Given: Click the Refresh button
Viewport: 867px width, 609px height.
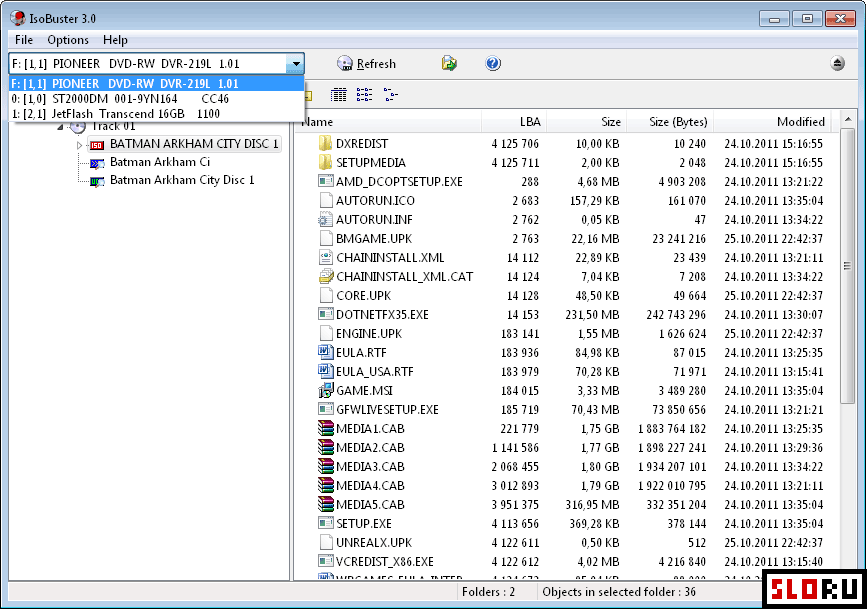Looking at the screenshot, I should pyautogui.click(x=366, y=64).
